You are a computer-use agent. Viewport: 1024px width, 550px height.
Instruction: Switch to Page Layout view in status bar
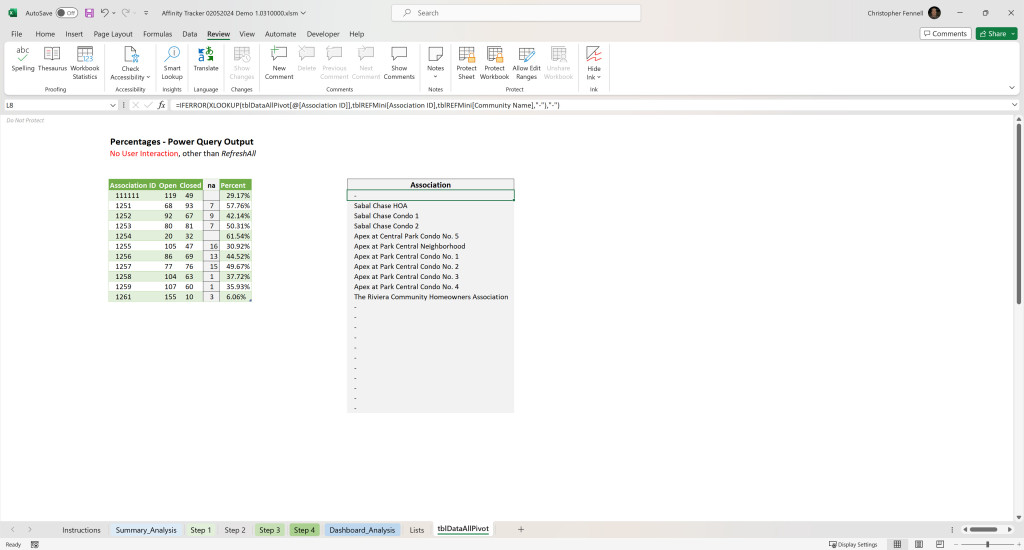pyautogui.click(x=919, y=544)
